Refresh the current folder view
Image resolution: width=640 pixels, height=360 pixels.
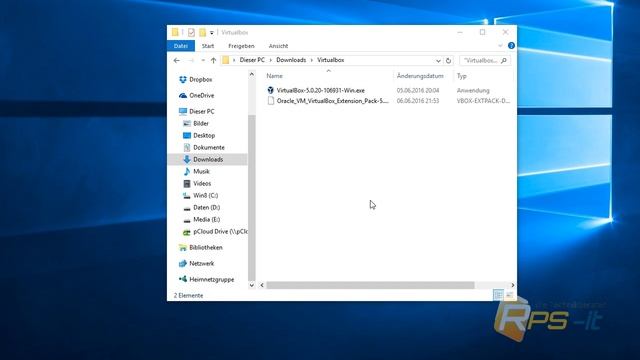coord(448,60)
